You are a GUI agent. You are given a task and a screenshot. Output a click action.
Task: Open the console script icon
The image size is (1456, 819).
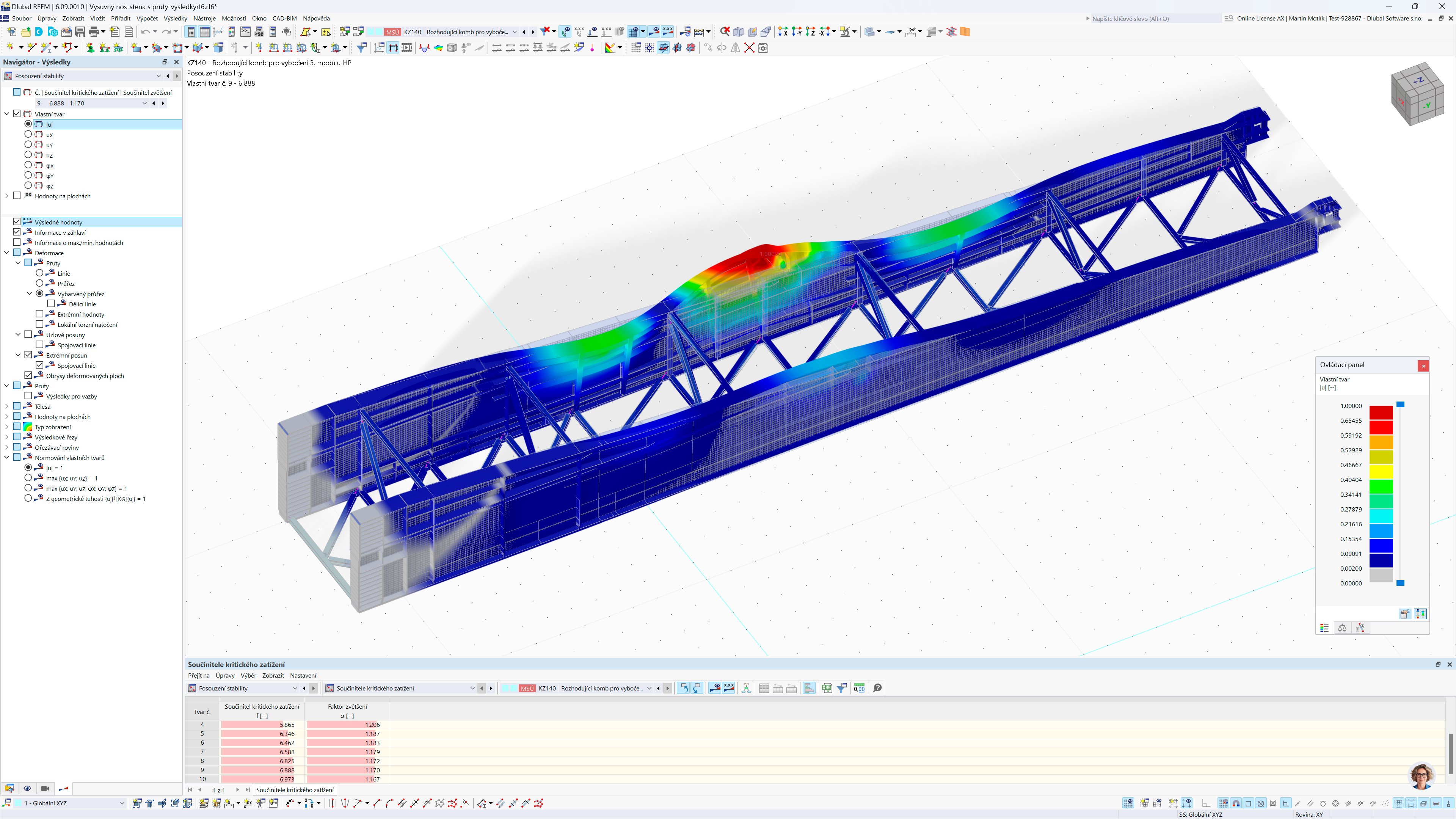245,31
